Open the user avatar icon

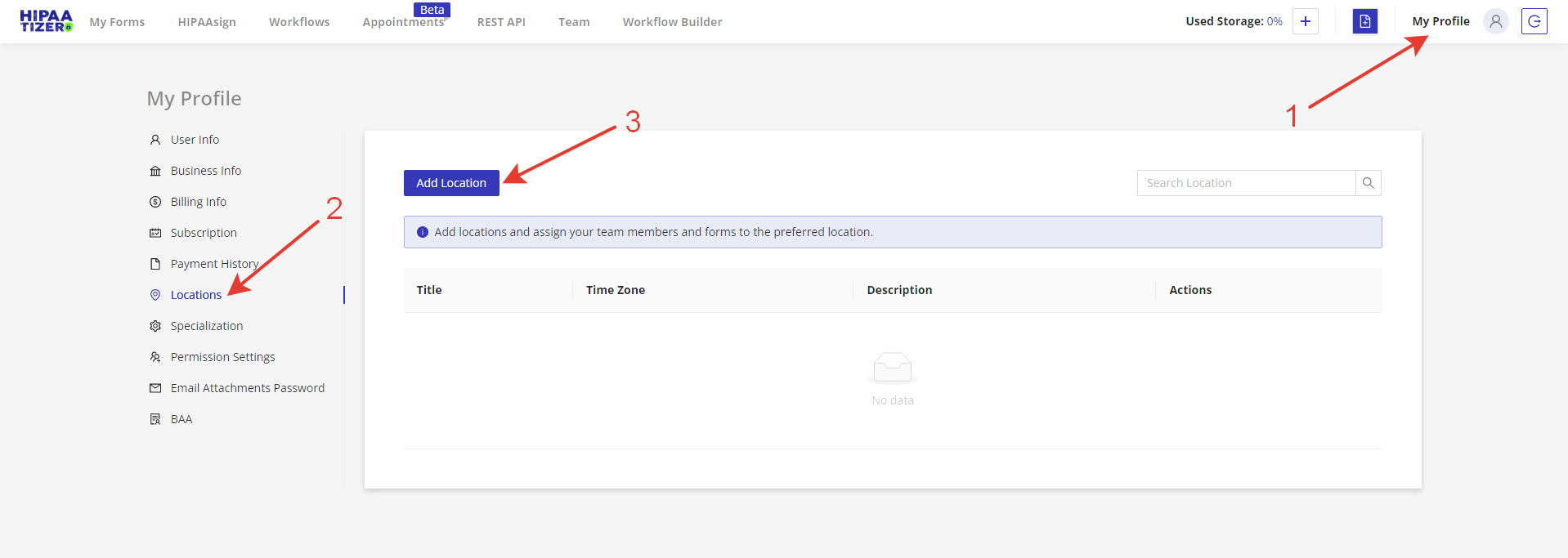coord(1495,21)
